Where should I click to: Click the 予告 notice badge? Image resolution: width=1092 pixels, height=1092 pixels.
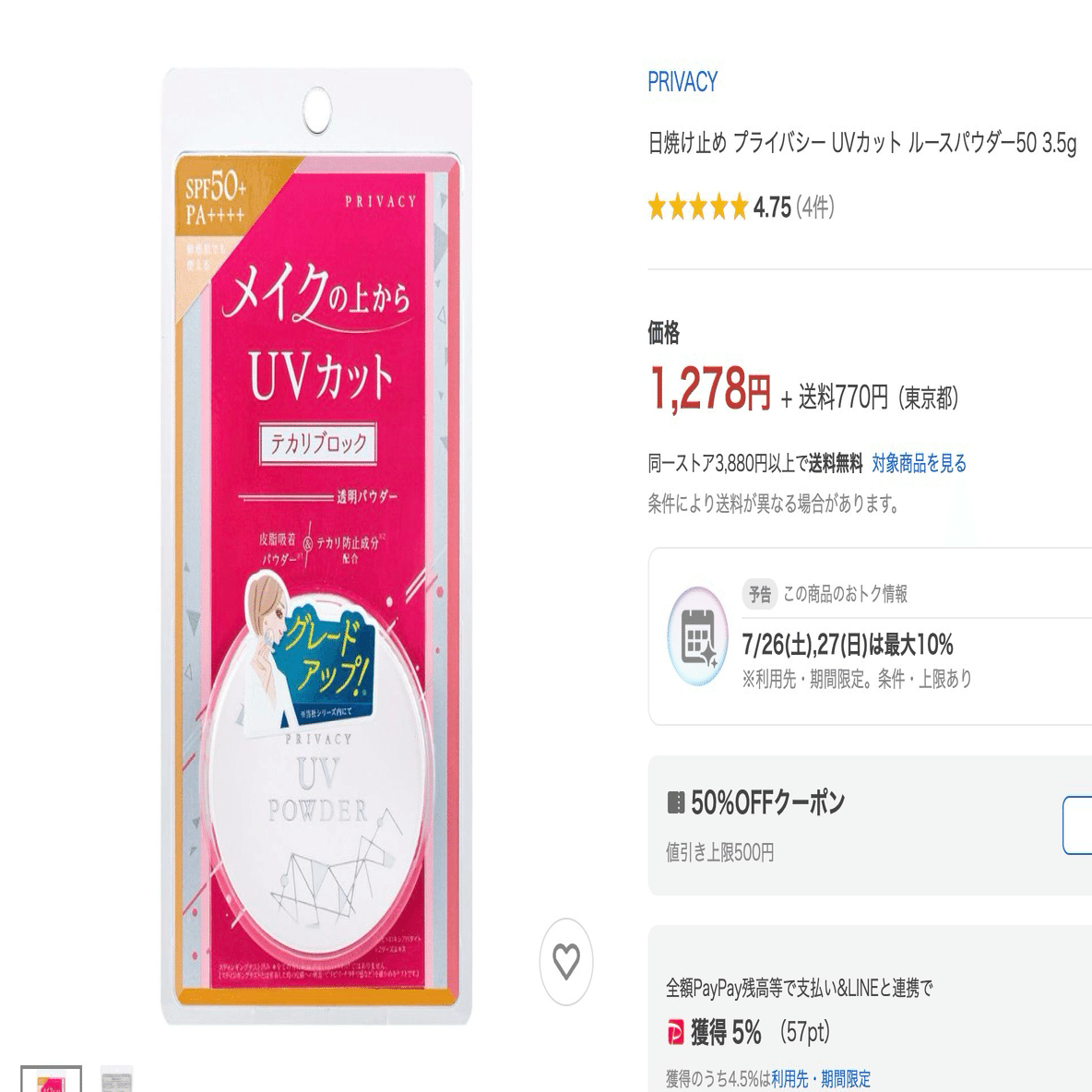click(x=760, y=594)
